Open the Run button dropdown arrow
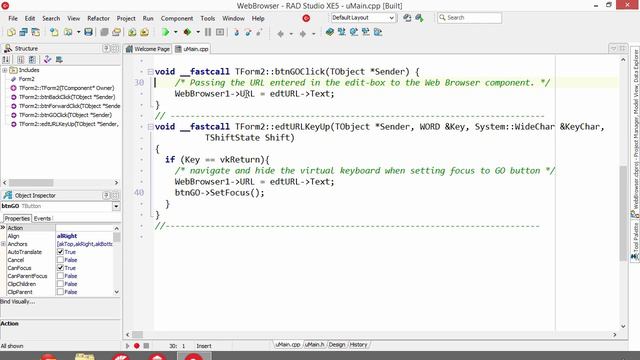640x360 pixels. tap(176, 32)
